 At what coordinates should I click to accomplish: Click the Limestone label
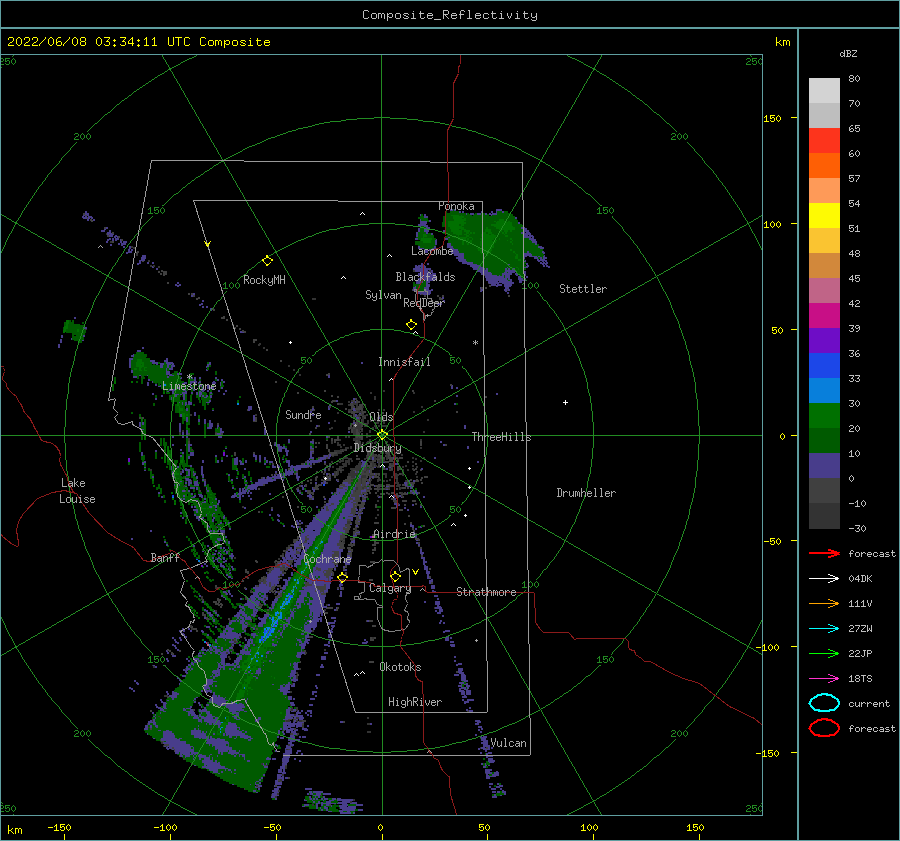coord(189,386)
